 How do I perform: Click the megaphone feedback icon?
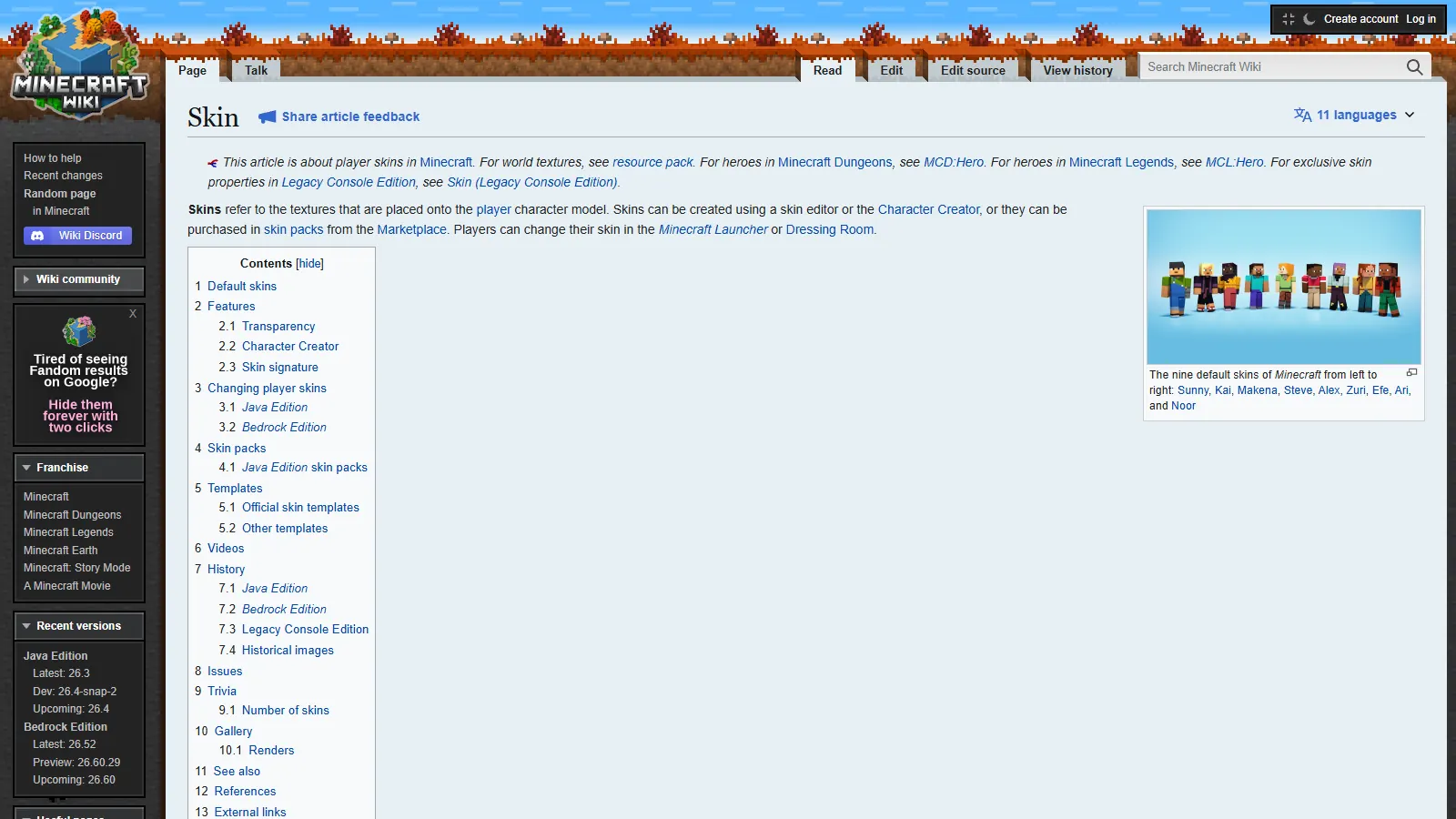(x=267, y=116)
